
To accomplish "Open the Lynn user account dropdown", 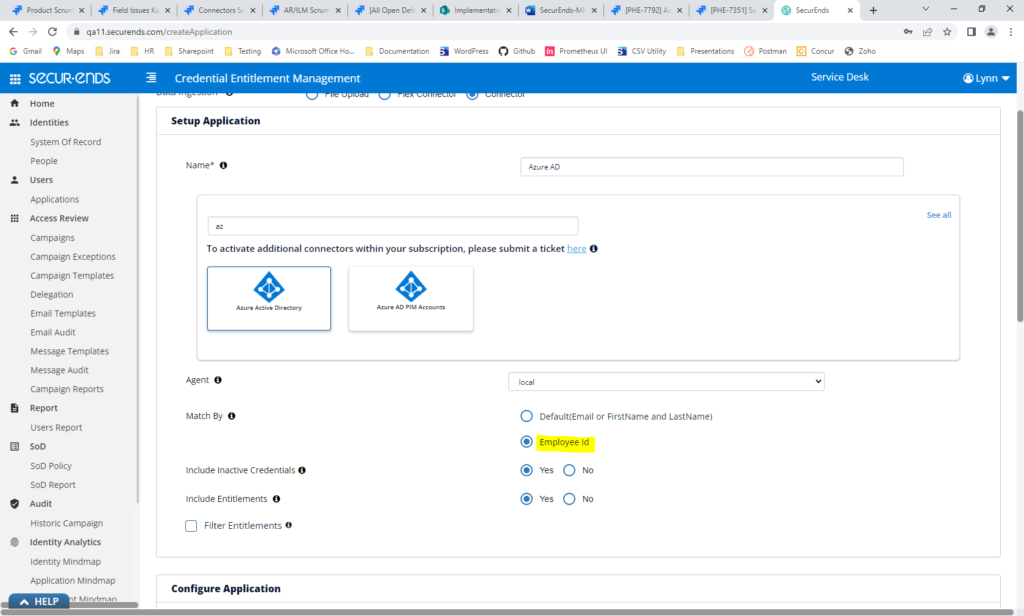I will coord(986,78).
